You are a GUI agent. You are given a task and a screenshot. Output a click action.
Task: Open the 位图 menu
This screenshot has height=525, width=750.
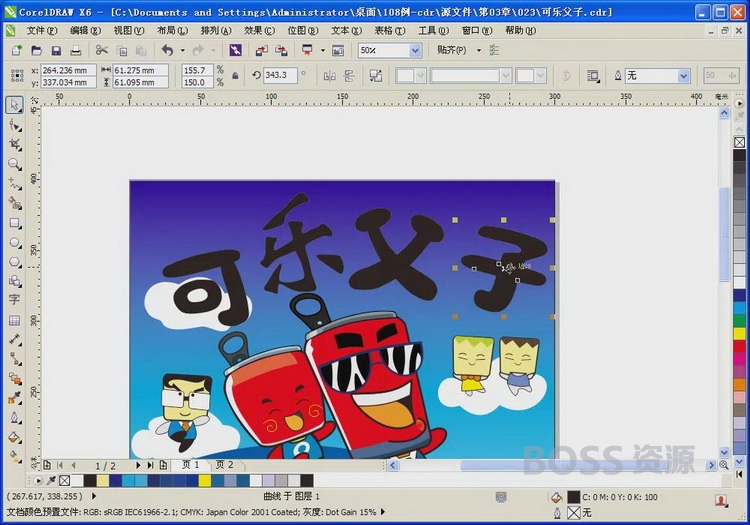[x=303, y=31]
